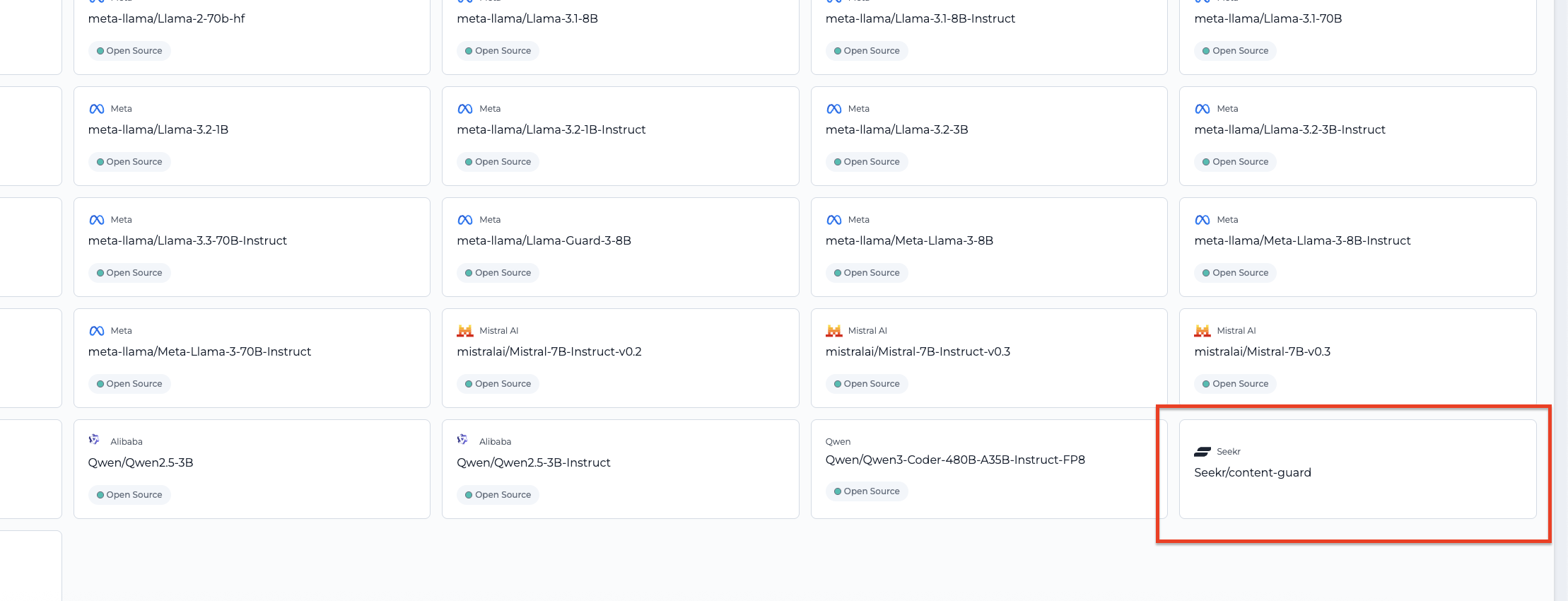Select Qwen/Qwen2.5-3B-Instruct model title
This screenshot has width=1568, height=601.
(x=534, y=462)
